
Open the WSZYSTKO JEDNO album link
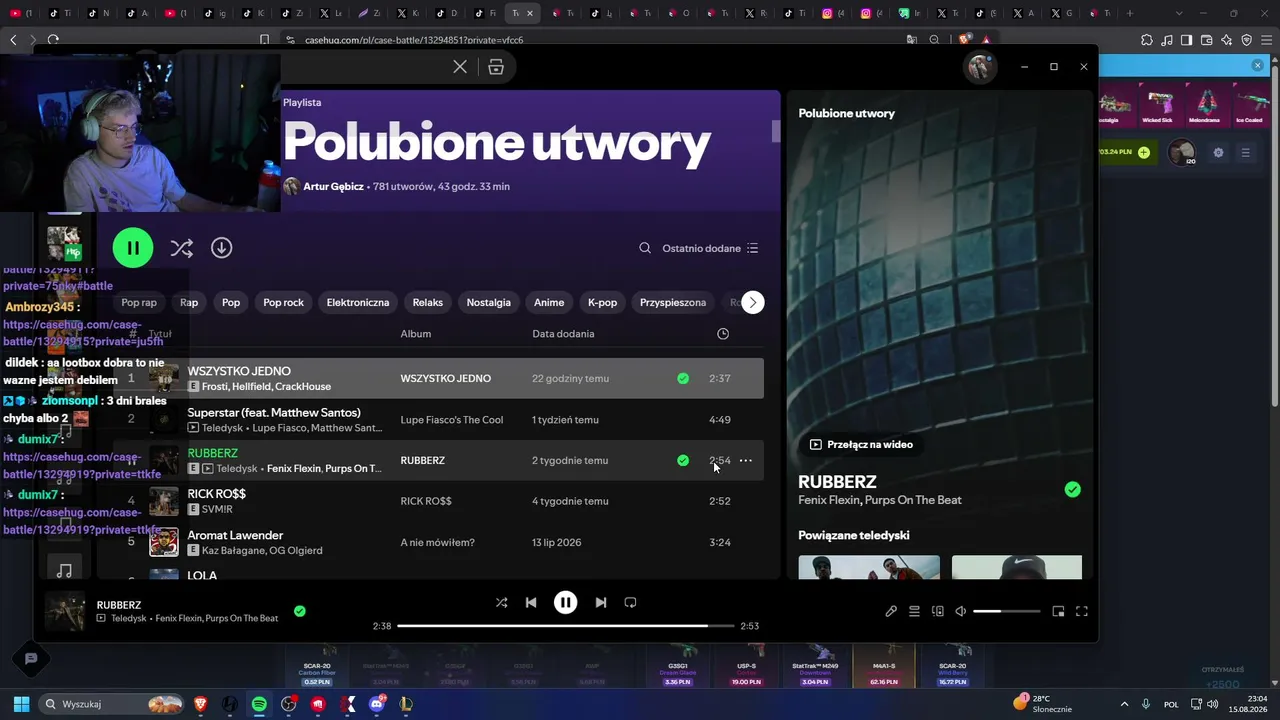pyautogui.click(x=446, y=379)
